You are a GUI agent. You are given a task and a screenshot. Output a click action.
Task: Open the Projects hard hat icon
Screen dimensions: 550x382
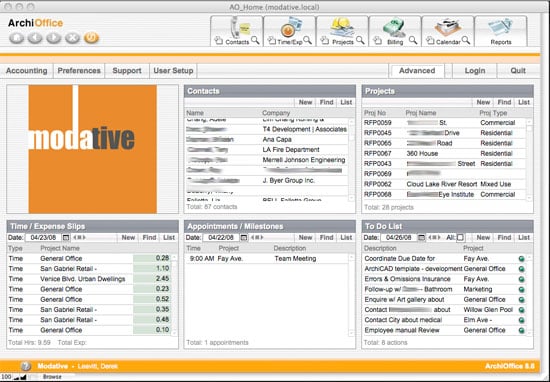pos(341,27)
